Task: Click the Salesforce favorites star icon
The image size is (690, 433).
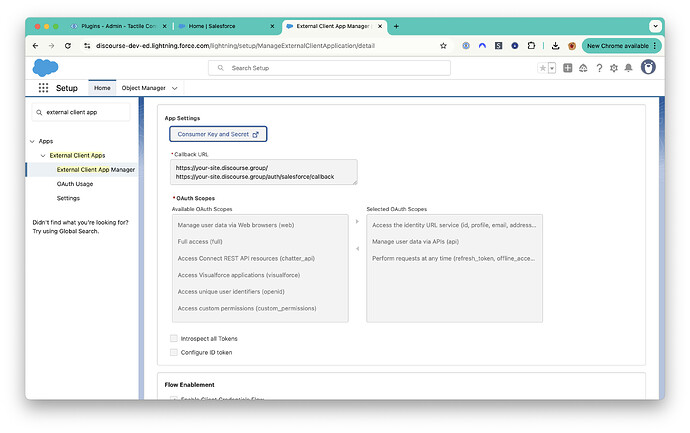Action: point(543,68)
